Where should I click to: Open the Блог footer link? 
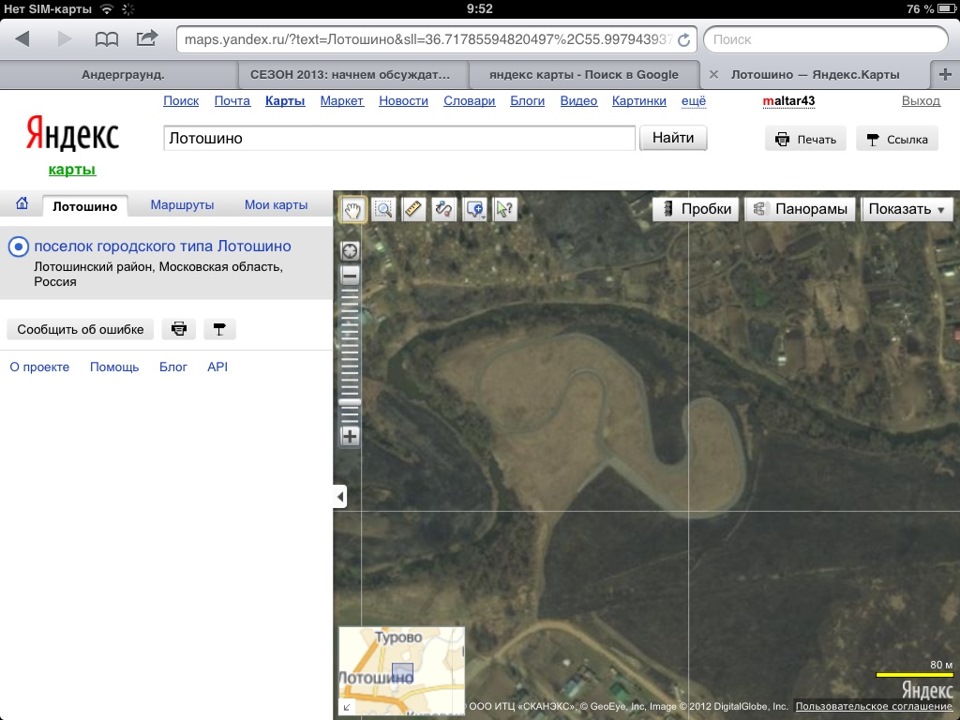(x=173, y=367)
